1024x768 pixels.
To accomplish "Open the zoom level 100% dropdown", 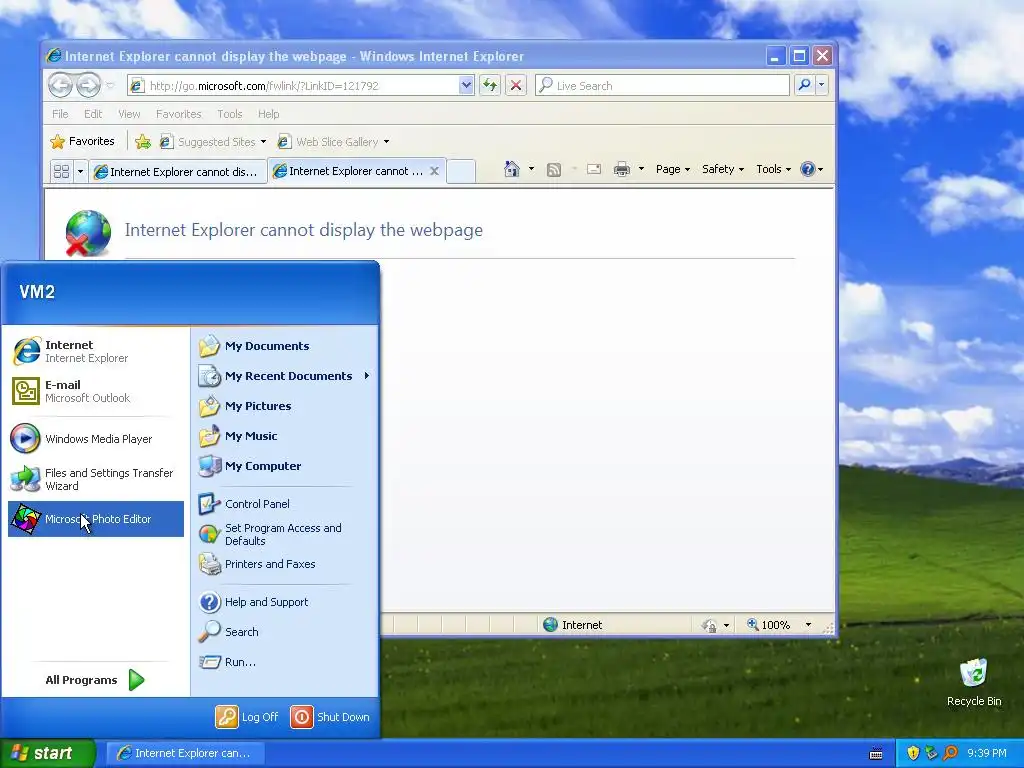I will [x=808, y=625].
